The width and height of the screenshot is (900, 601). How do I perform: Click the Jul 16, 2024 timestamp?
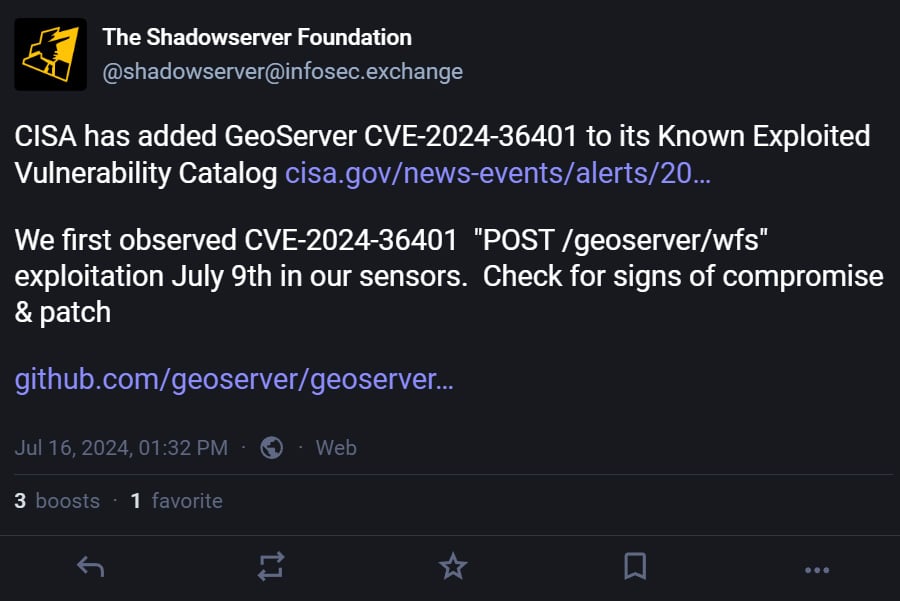pos(121,447)
